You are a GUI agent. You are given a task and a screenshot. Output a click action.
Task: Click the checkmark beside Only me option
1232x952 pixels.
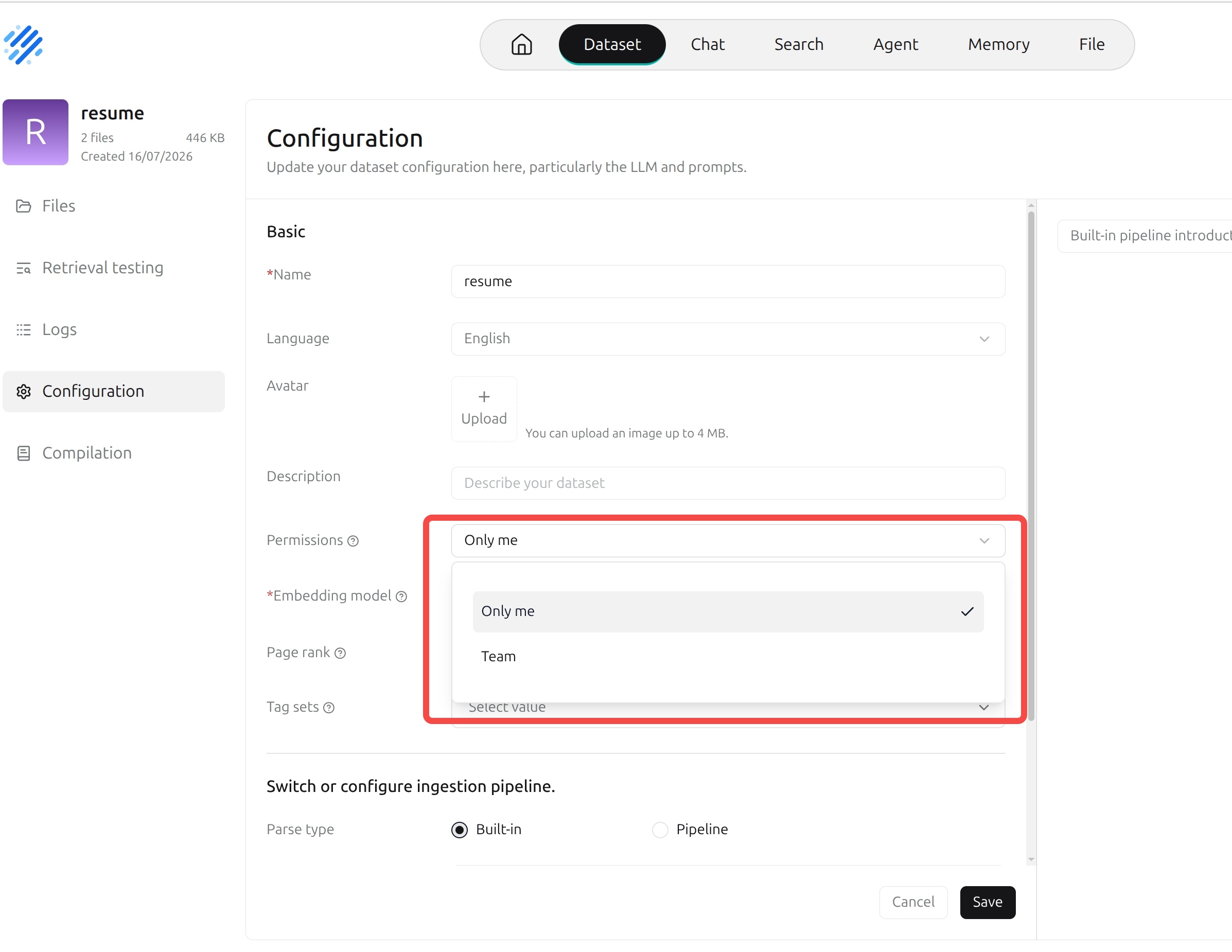(967, 611)
